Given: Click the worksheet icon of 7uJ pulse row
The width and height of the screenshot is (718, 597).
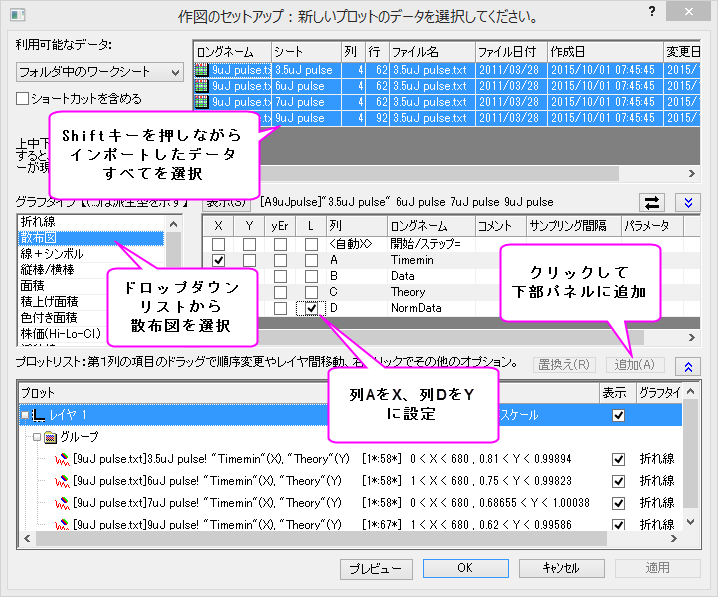Looking at the screenshot, I should [201, 102].
